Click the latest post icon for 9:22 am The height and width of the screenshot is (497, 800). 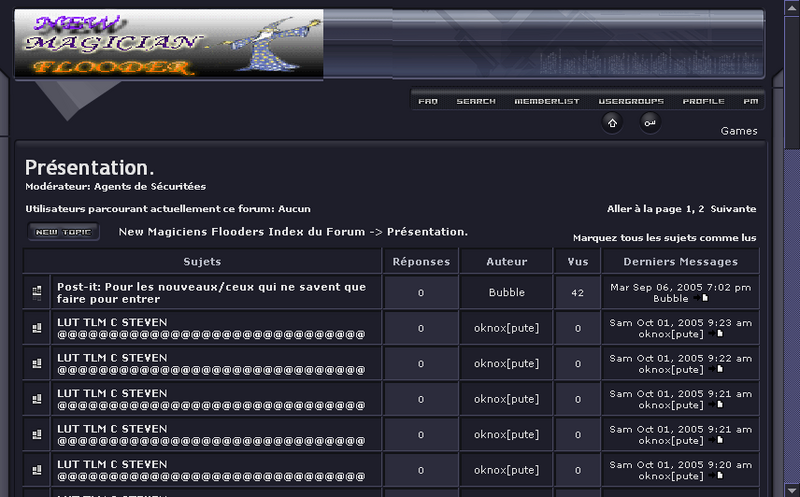pos(719,369)
